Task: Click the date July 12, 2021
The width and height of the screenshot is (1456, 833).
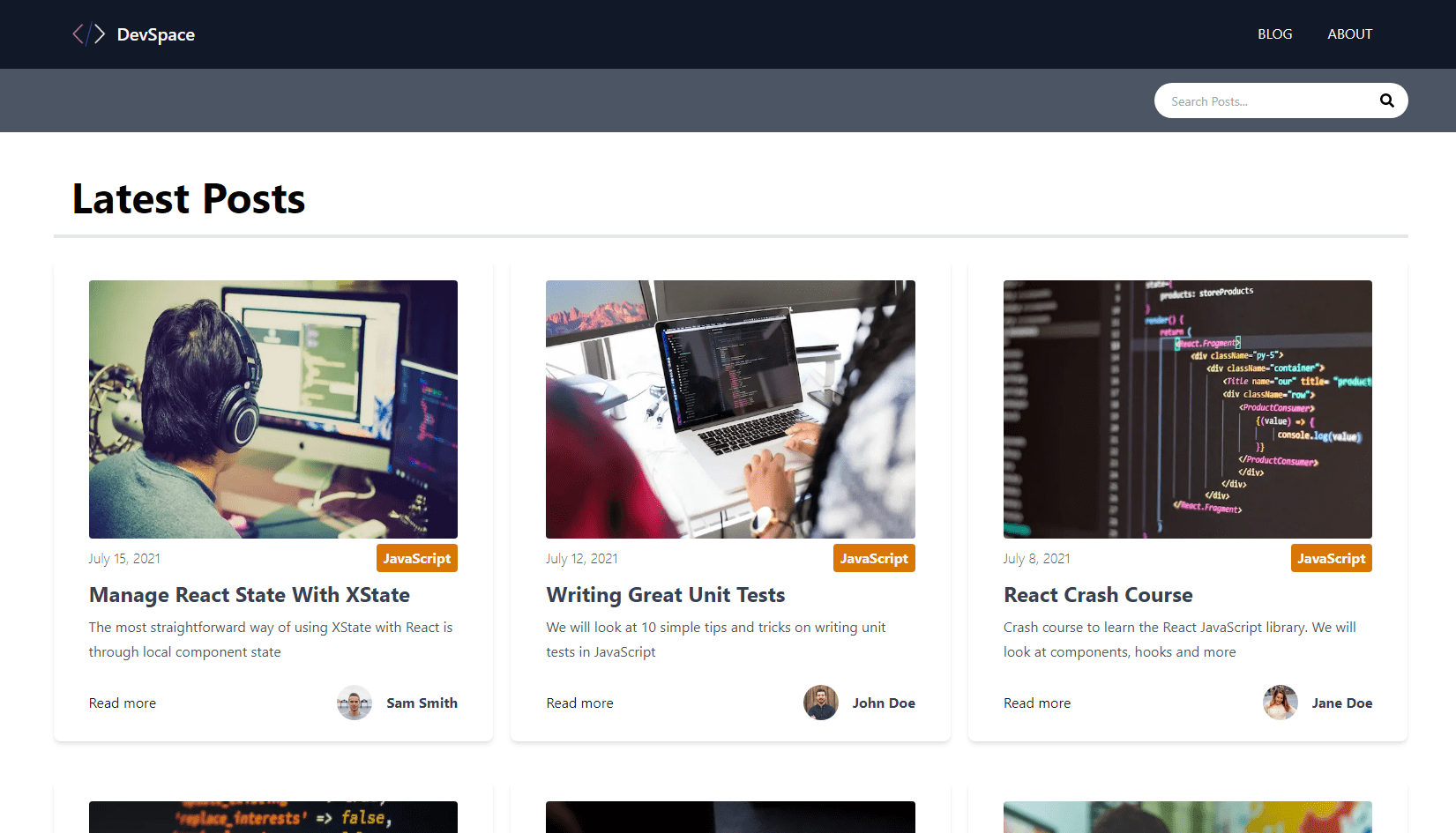Action: pos(582,559)
